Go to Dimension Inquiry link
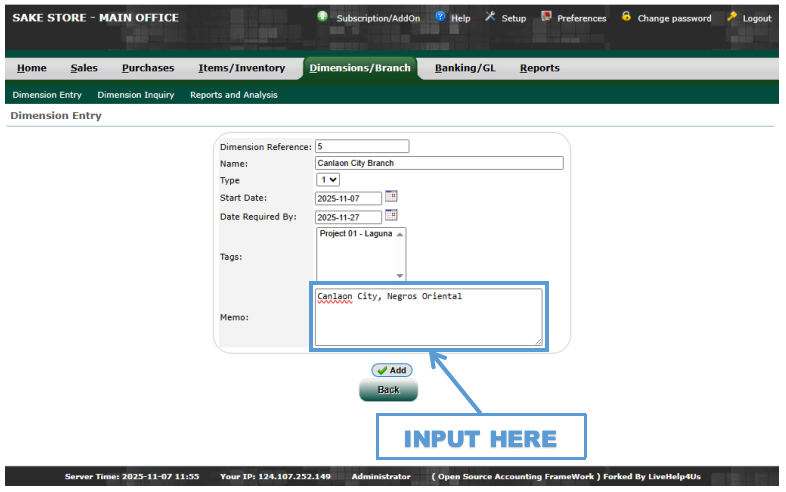 click(136, 95)
